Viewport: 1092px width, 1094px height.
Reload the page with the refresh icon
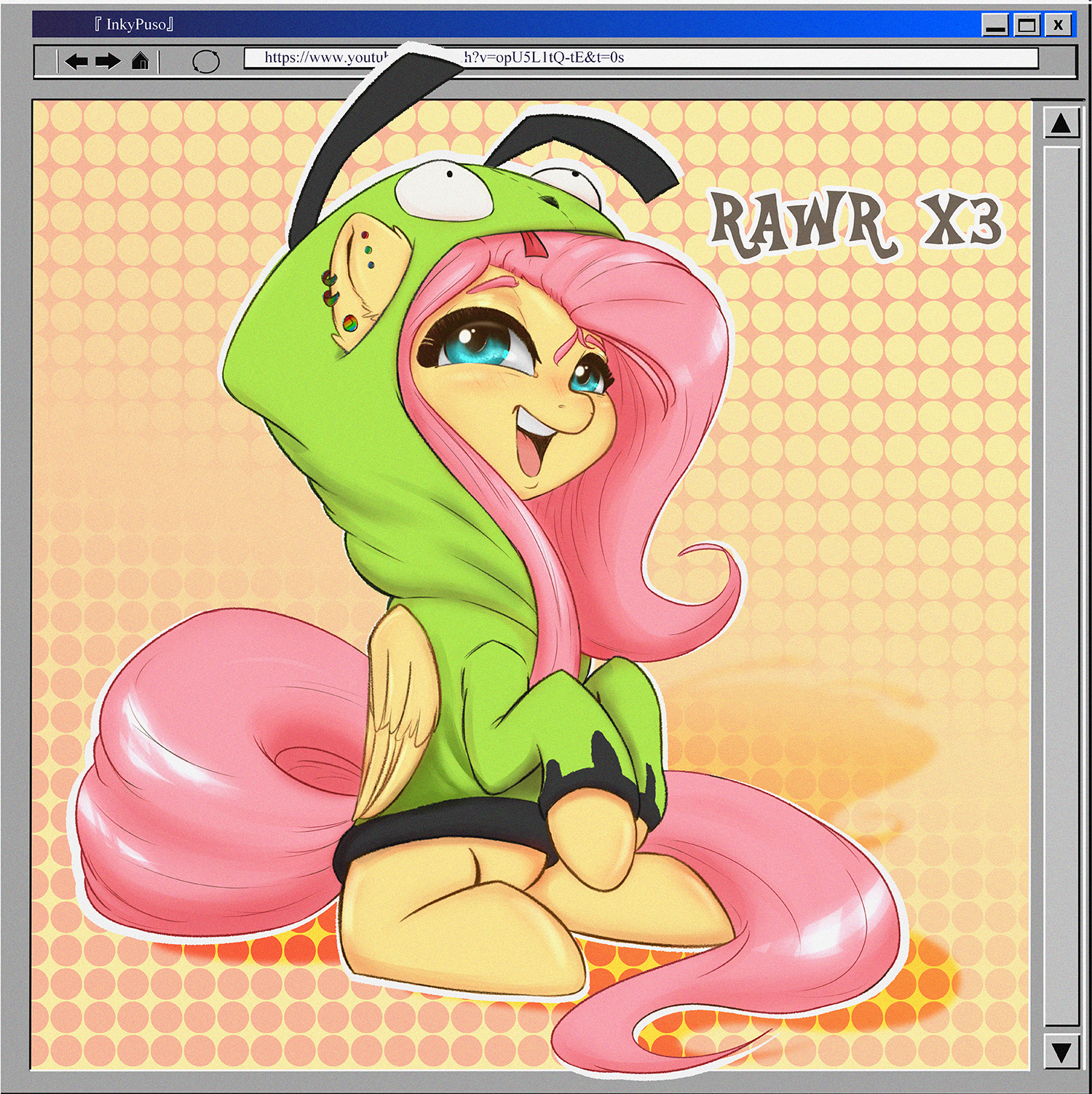[x=205, y=61]
